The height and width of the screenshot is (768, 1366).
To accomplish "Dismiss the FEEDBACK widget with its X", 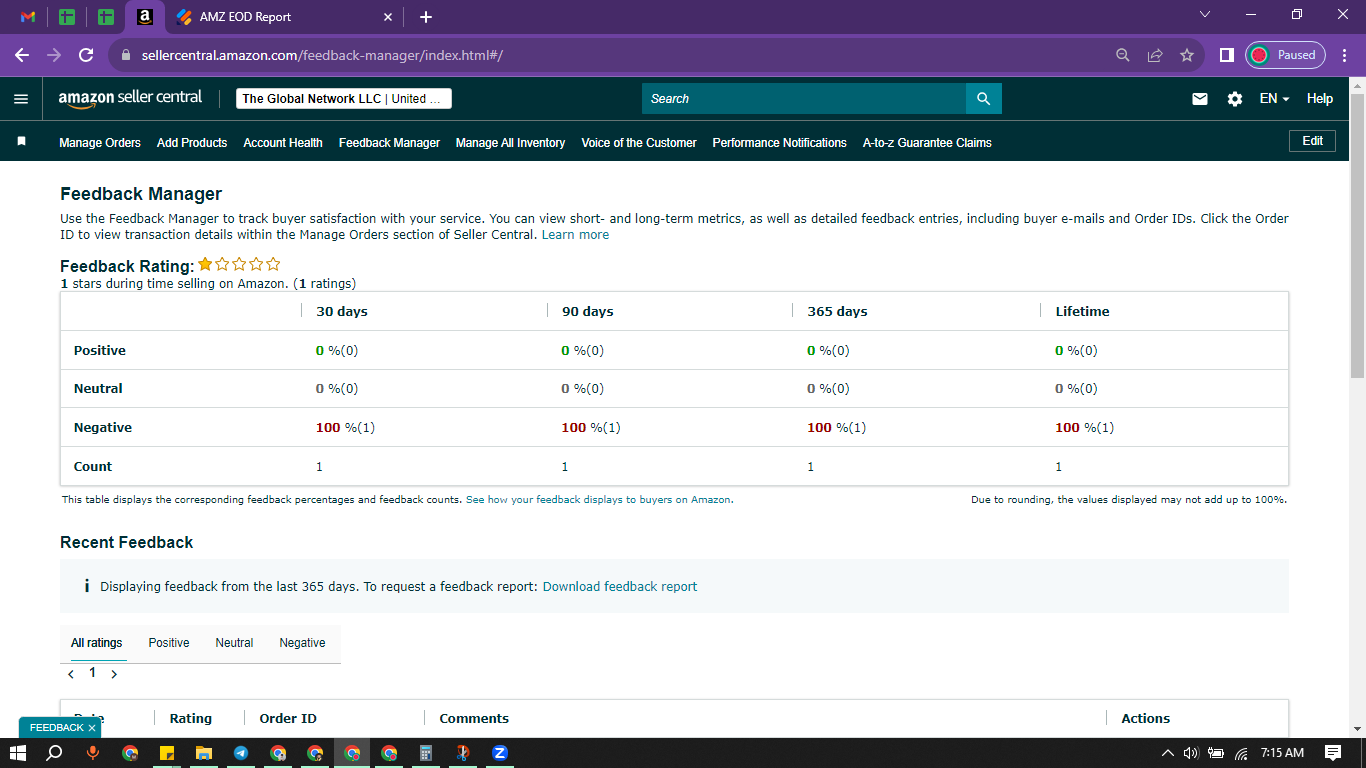I will coord(92,729).
